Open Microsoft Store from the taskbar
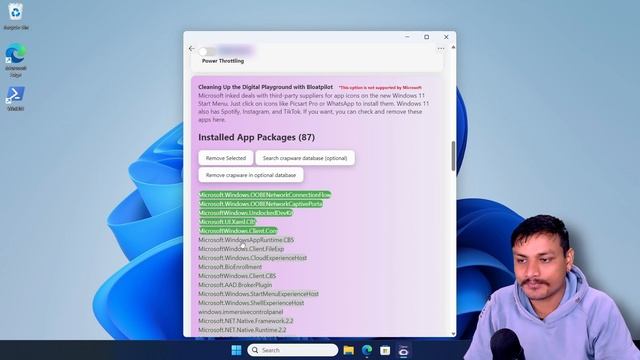640x360 pixels. tap(385, 350)
